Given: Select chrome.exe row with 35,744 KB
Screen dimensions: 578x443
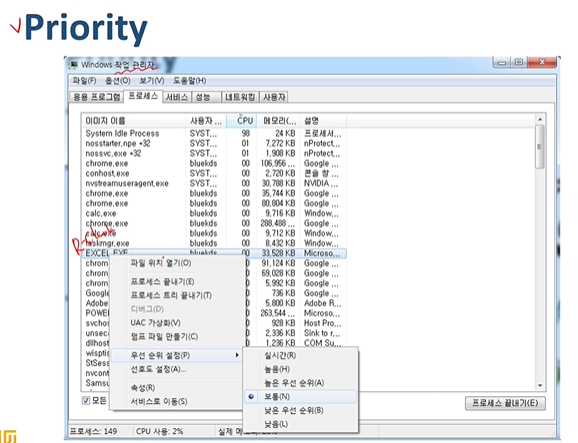Looking at the screenshot, I should tap(213, 193).
